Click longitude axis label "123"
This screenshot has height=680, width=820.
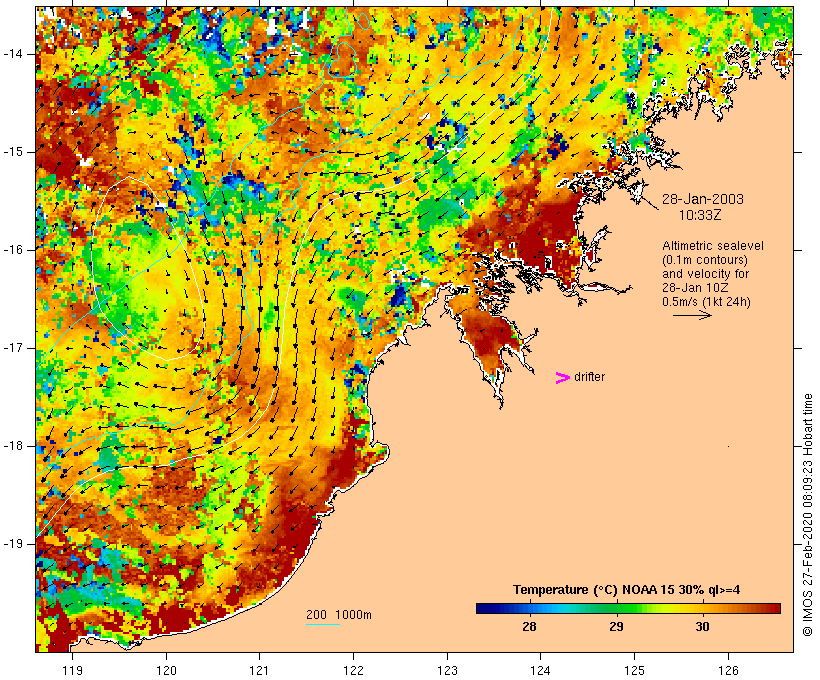coord(447,670)
